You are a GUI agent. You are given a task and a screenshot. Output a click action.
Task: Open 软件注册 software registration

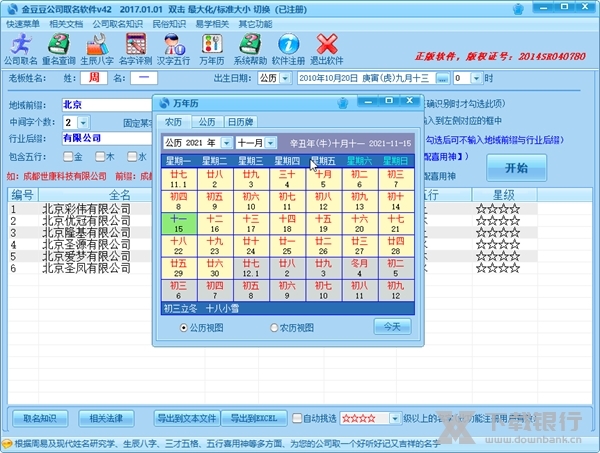pyautogui.click(x=288, y=49)
